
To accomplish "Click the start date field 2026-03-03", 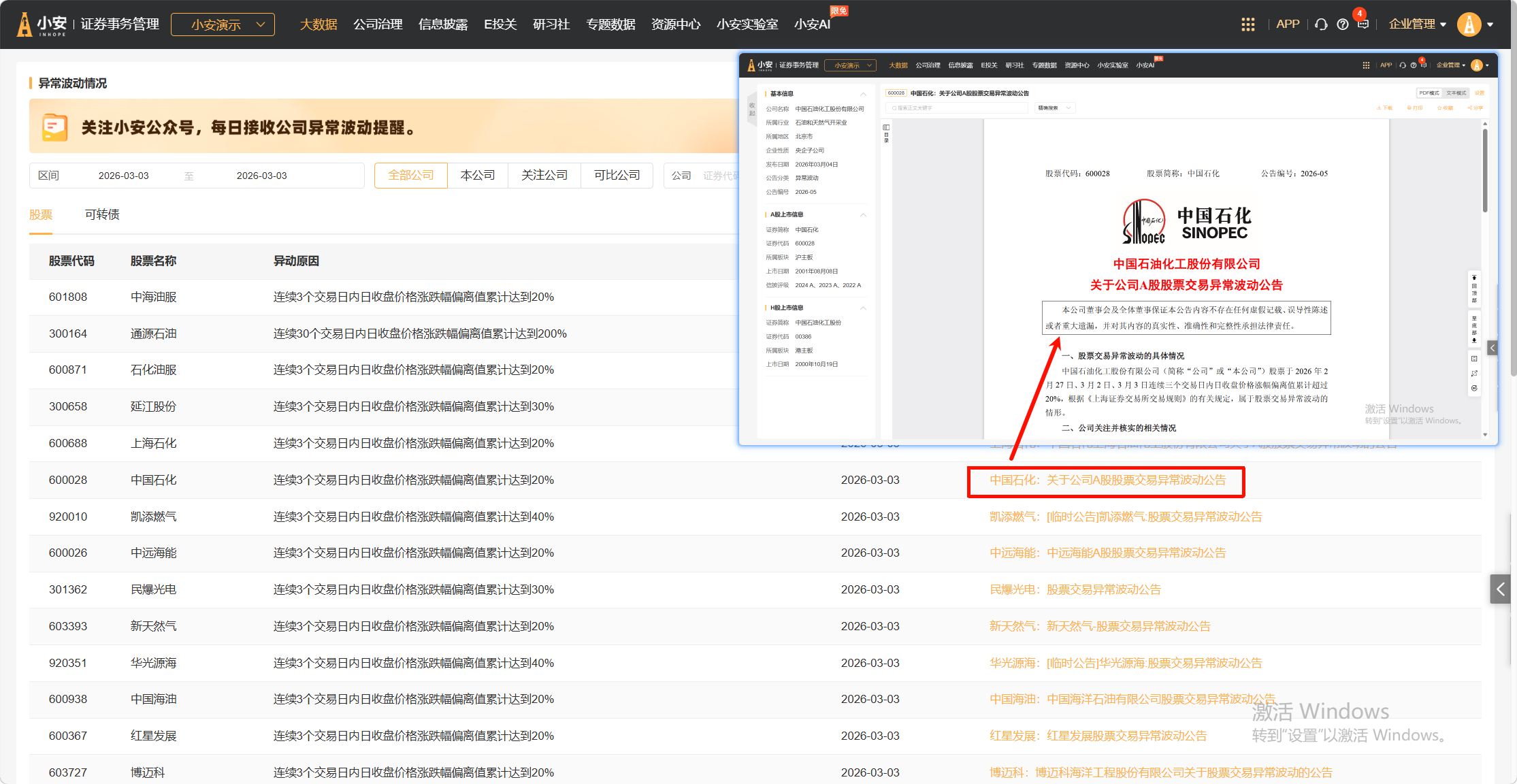I will pos(123,176).
